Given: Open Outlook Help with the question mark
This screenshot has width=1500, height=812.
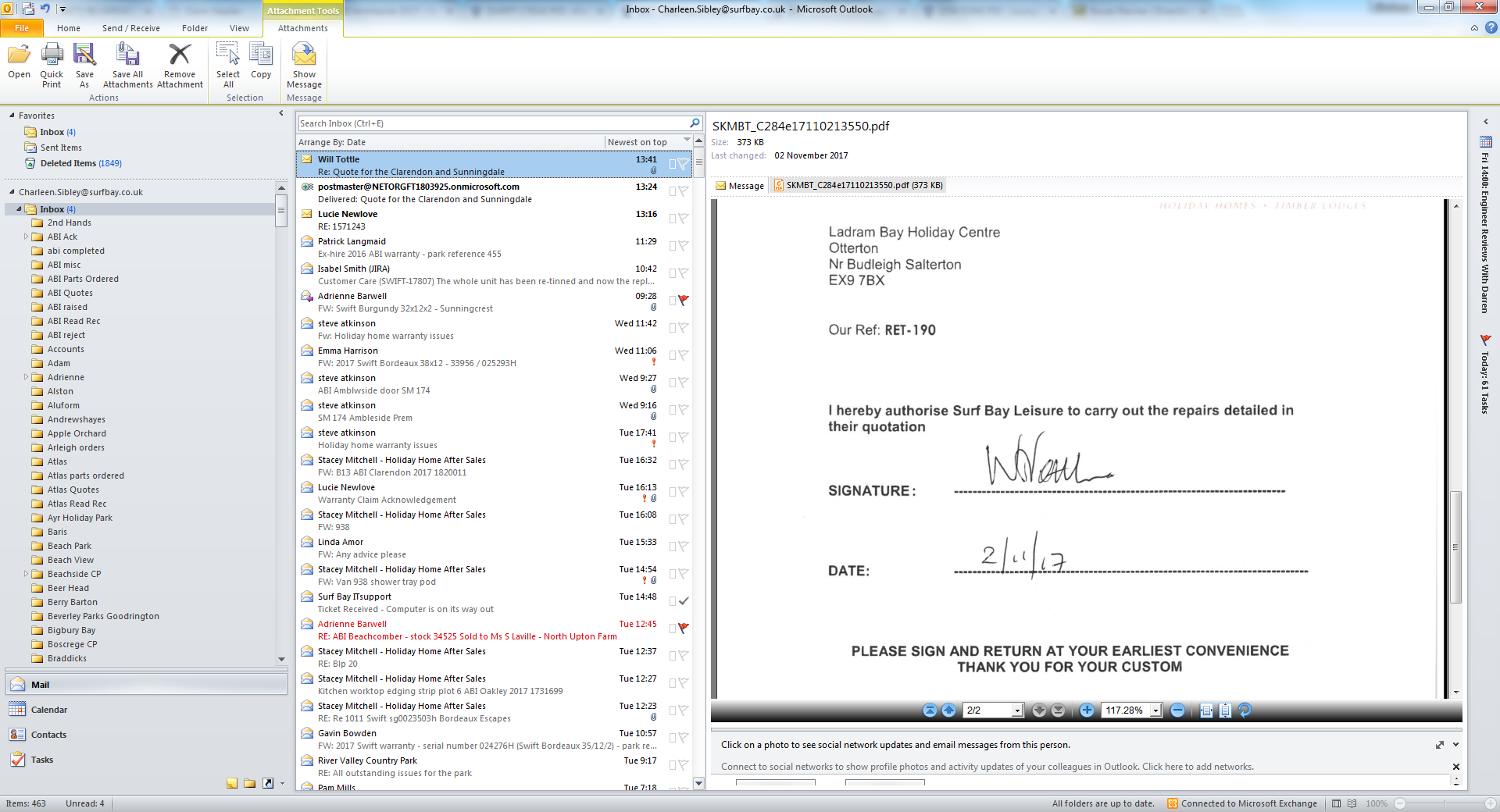Looking at the screenshot, I should click(1491, 27).
